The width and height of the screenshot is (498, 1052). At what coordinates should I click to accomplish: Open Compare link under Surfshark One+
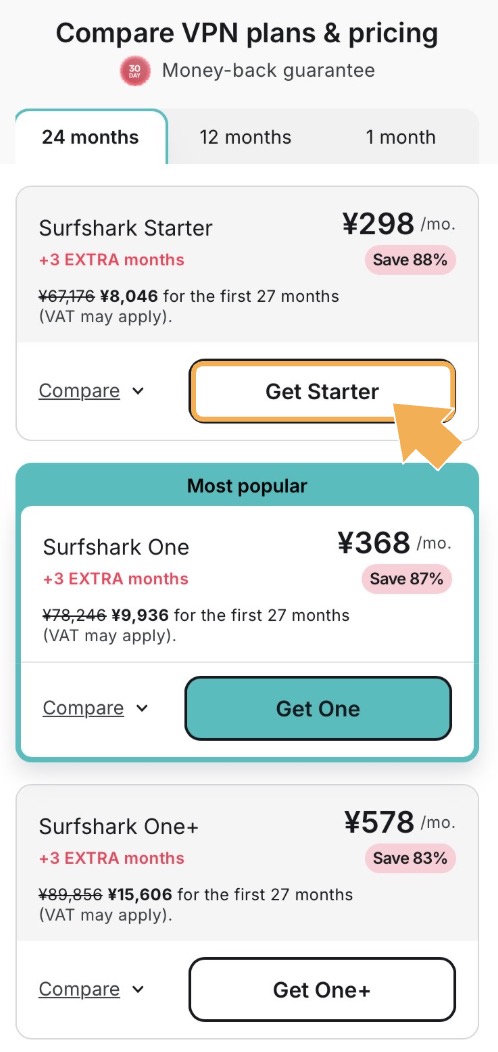(79, 990)
